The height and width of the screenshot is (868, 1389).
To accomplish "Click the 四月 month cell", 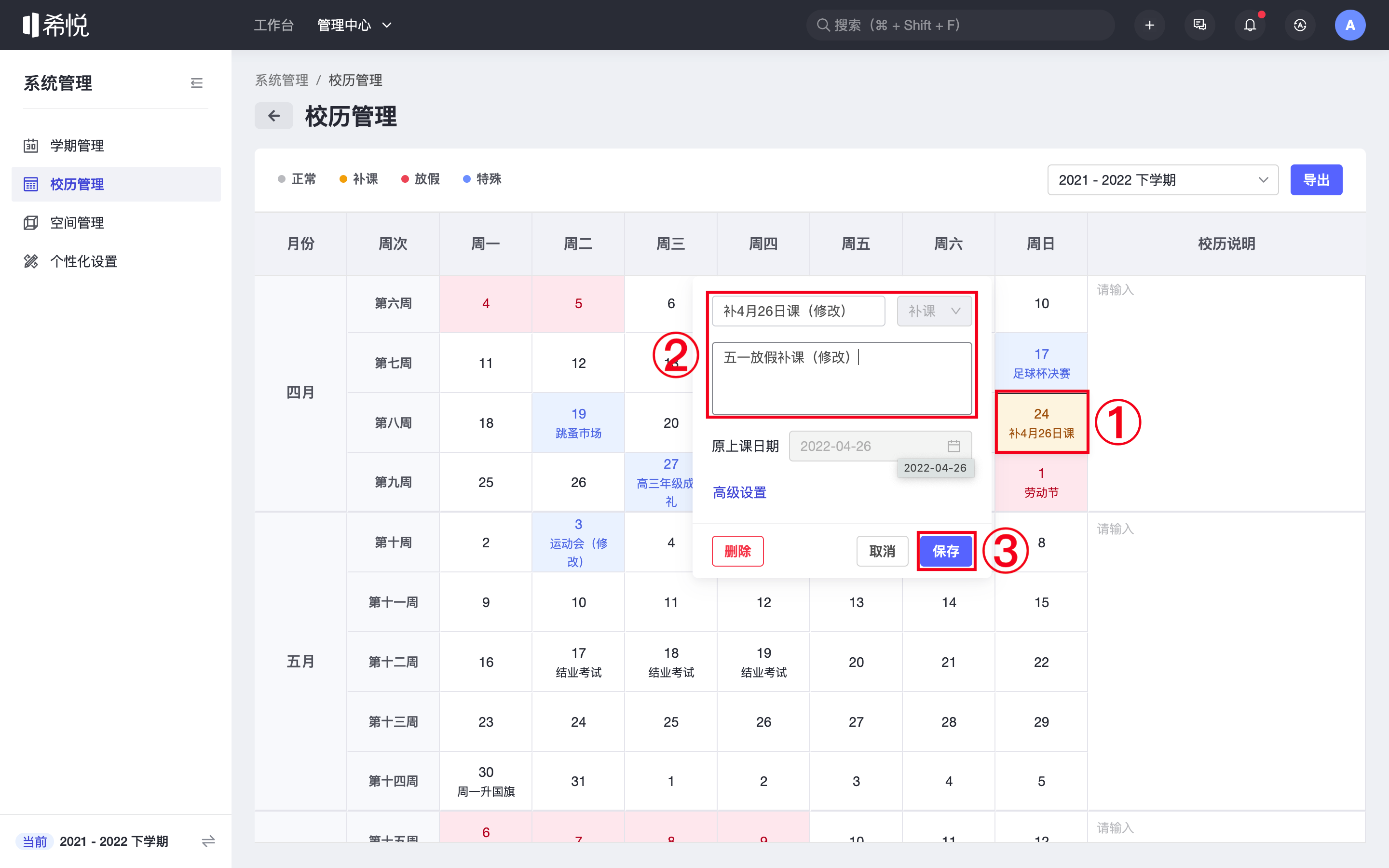I will [x=300, y=393].
